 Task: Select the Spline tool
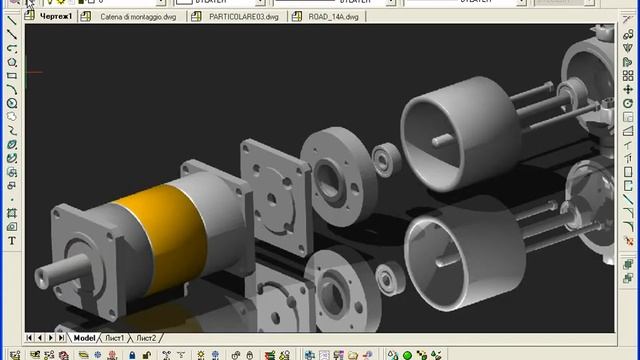[x=12, y=131]
